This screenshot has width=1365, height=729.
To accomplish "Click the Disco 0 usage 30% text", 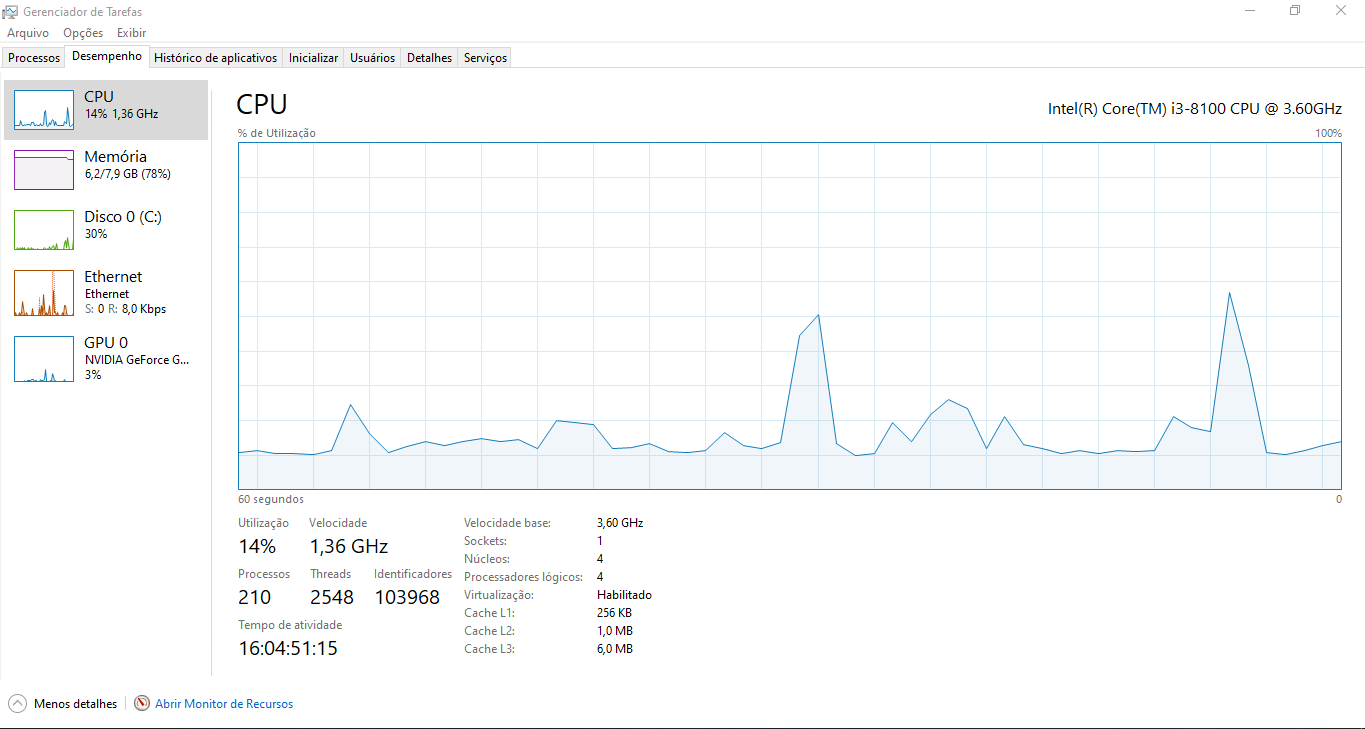I will (96, 234).
